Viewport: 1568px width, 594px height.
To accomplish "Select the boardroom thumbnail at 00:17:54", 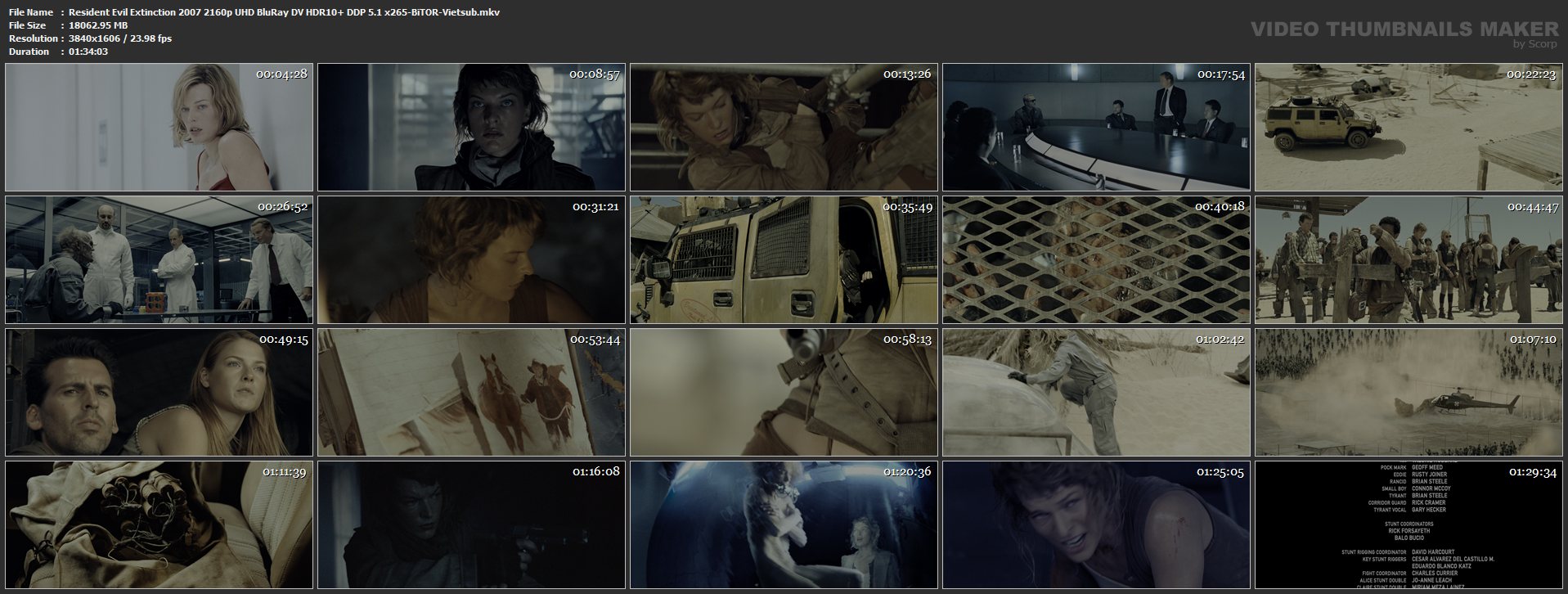I will (x=1096, y=128).
